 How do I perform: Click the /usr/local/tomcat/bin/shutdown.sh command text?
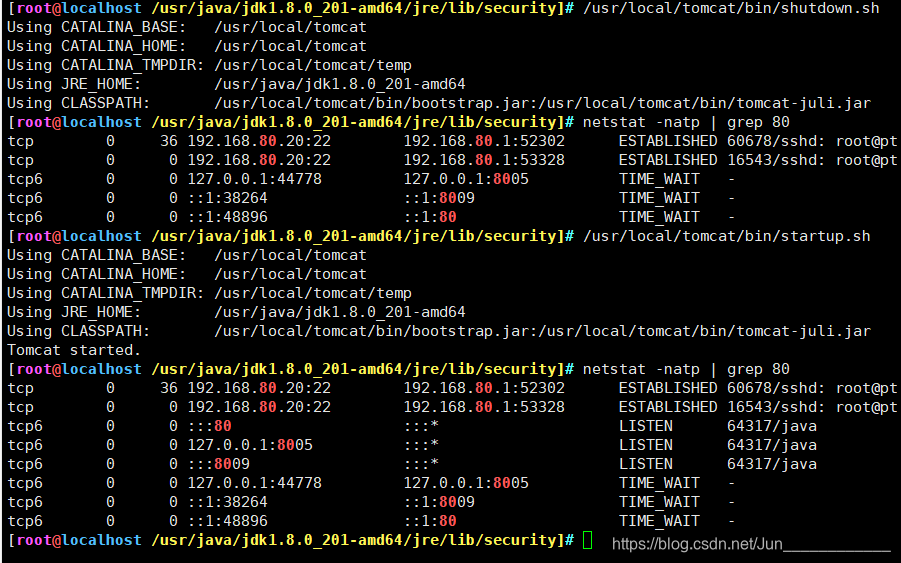[x=731, y=8]
